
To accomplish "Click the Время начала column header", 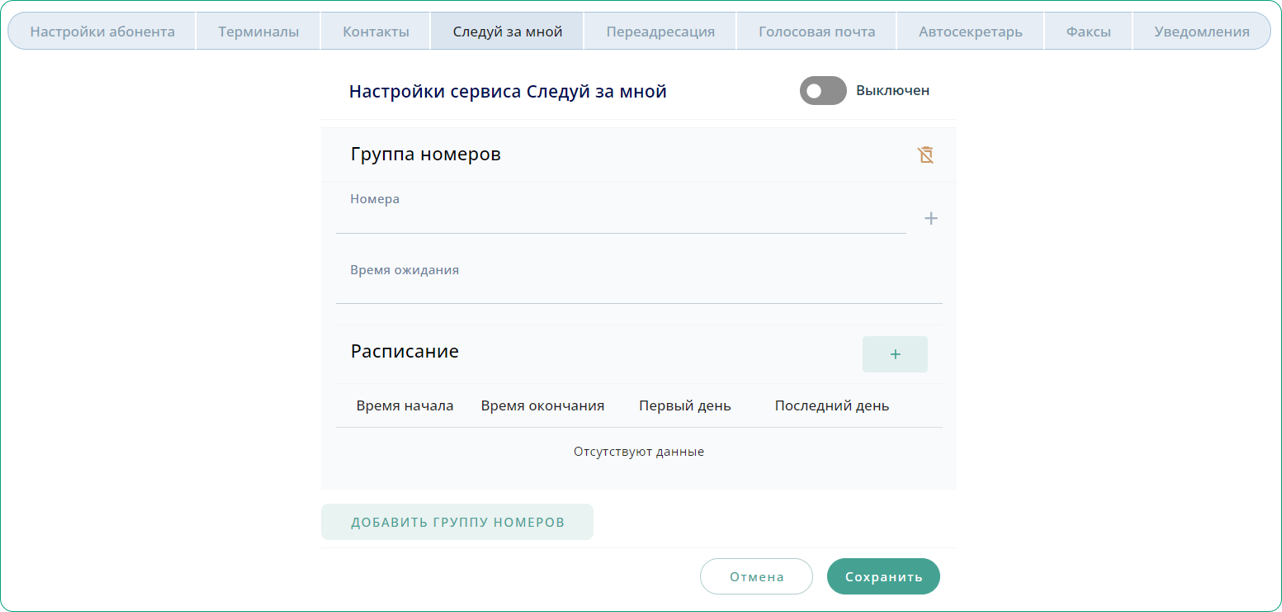I will tap(405, 406).
